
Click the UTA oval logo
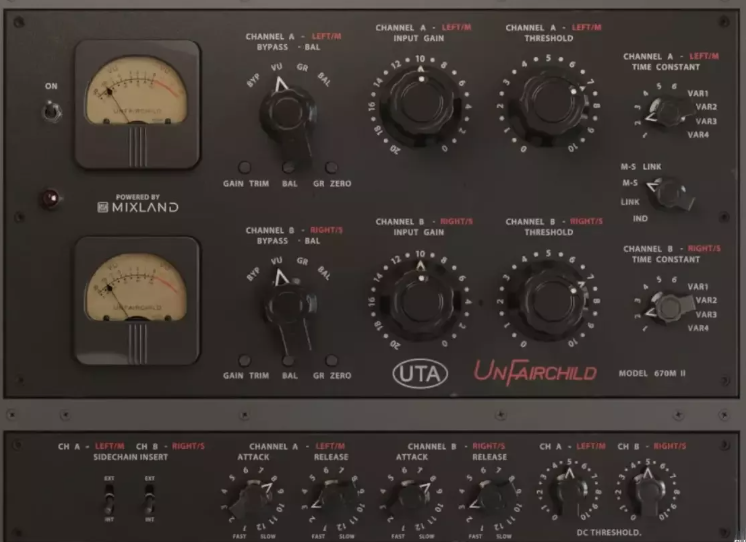coord(420,374)
